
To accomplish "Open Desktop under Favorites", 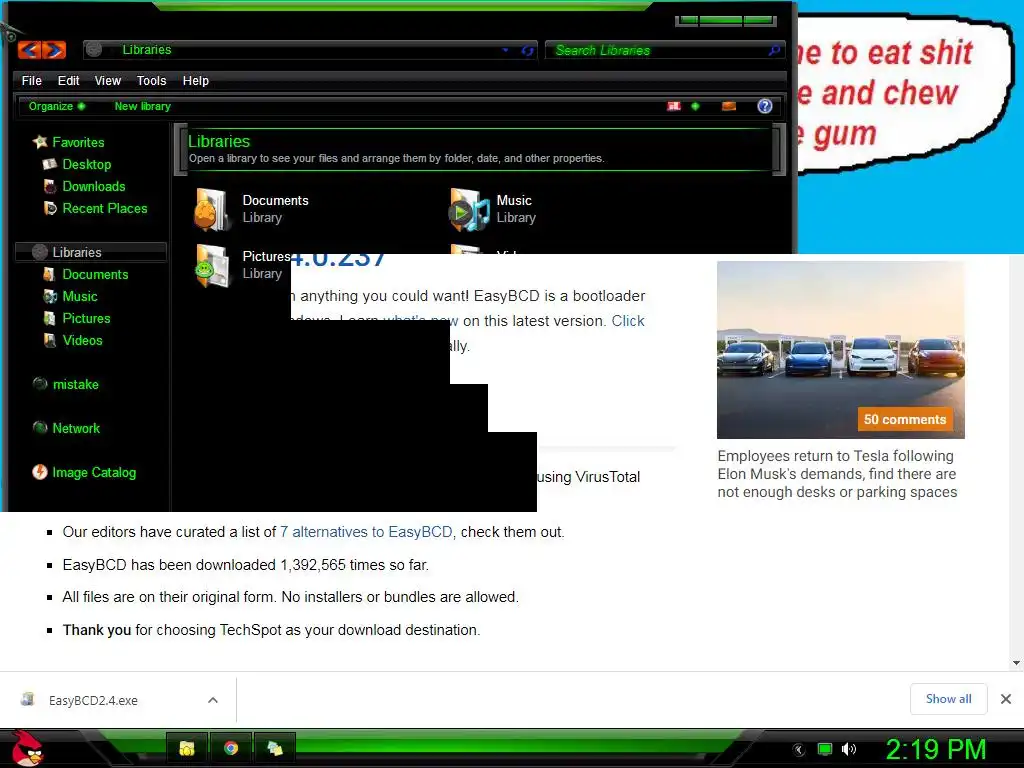I will pyautogui.click(x=87, y=164).
